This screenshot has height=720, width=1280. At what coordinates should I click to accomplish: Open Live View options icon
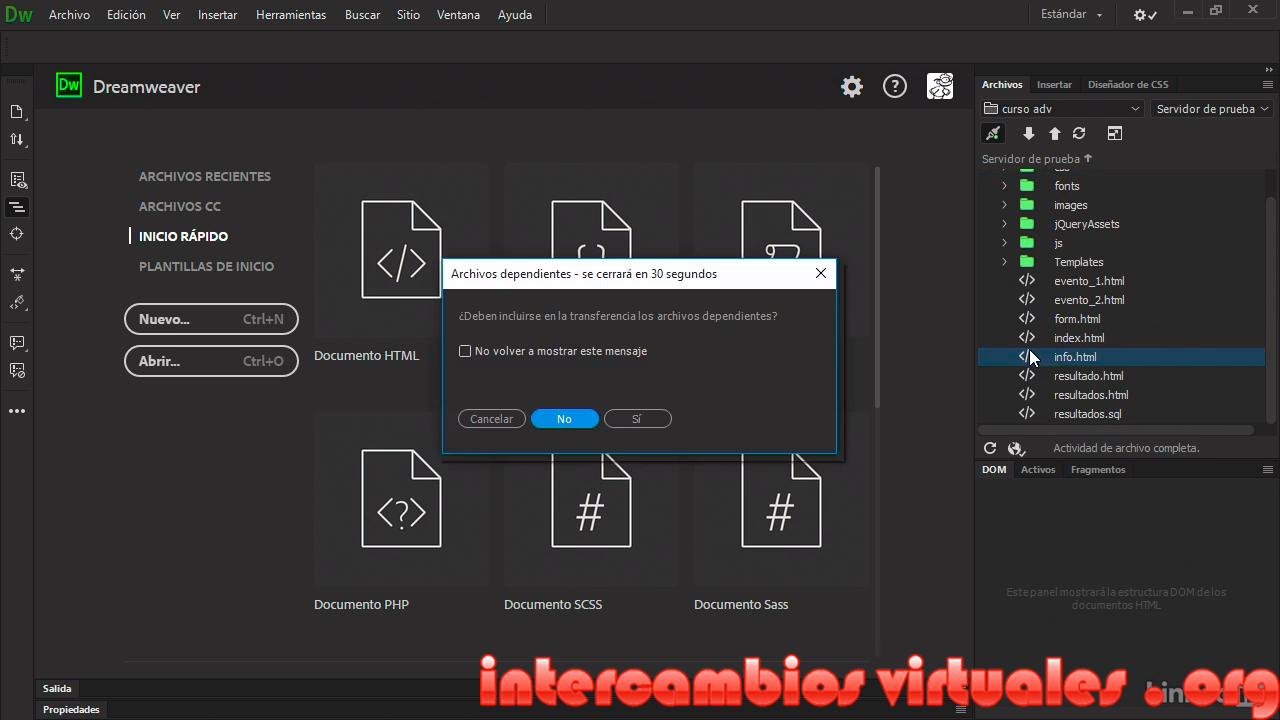point(17,180)
